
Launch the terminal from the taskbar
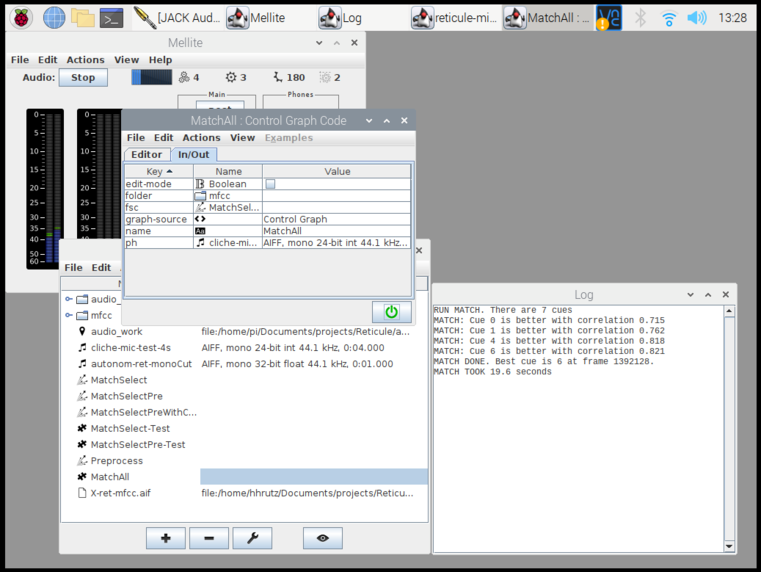(112, 17)
